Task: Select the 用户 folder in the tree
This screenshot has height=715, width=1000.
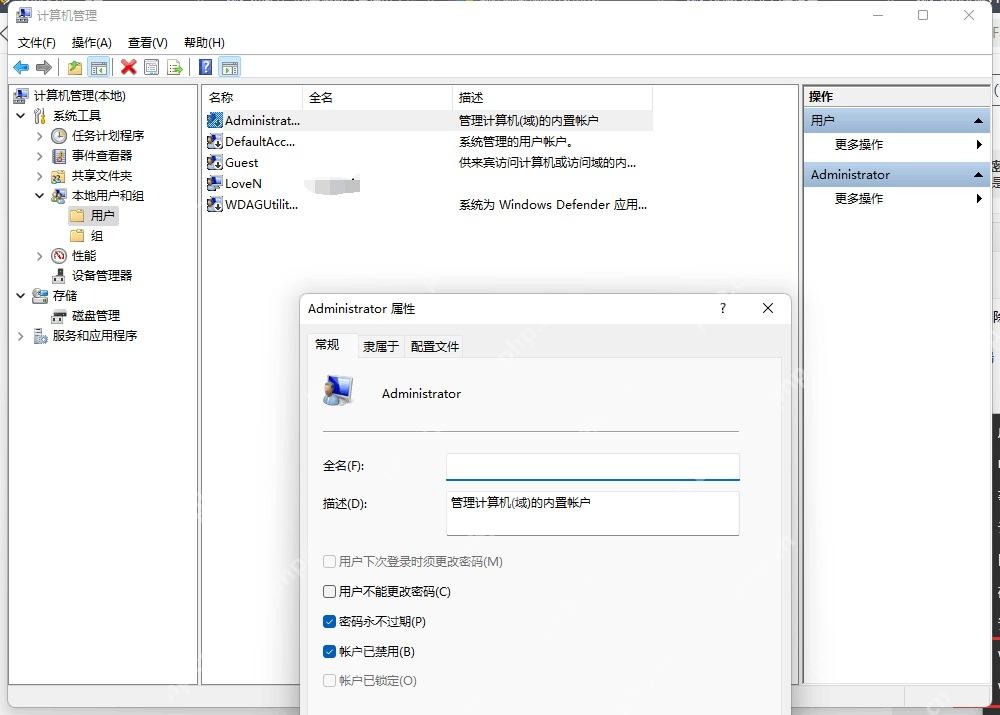Action: coord(94,216)
